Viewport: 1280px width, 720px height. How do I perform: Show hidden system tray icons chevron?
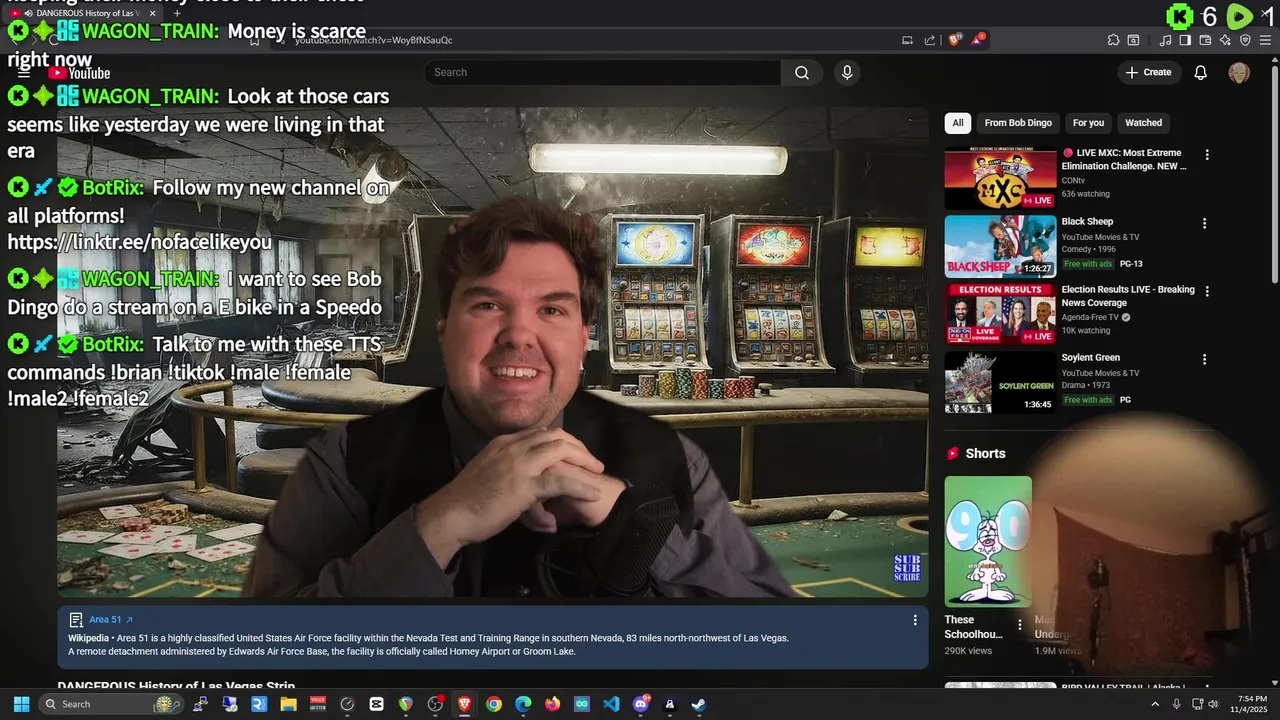coord(1155,704)
